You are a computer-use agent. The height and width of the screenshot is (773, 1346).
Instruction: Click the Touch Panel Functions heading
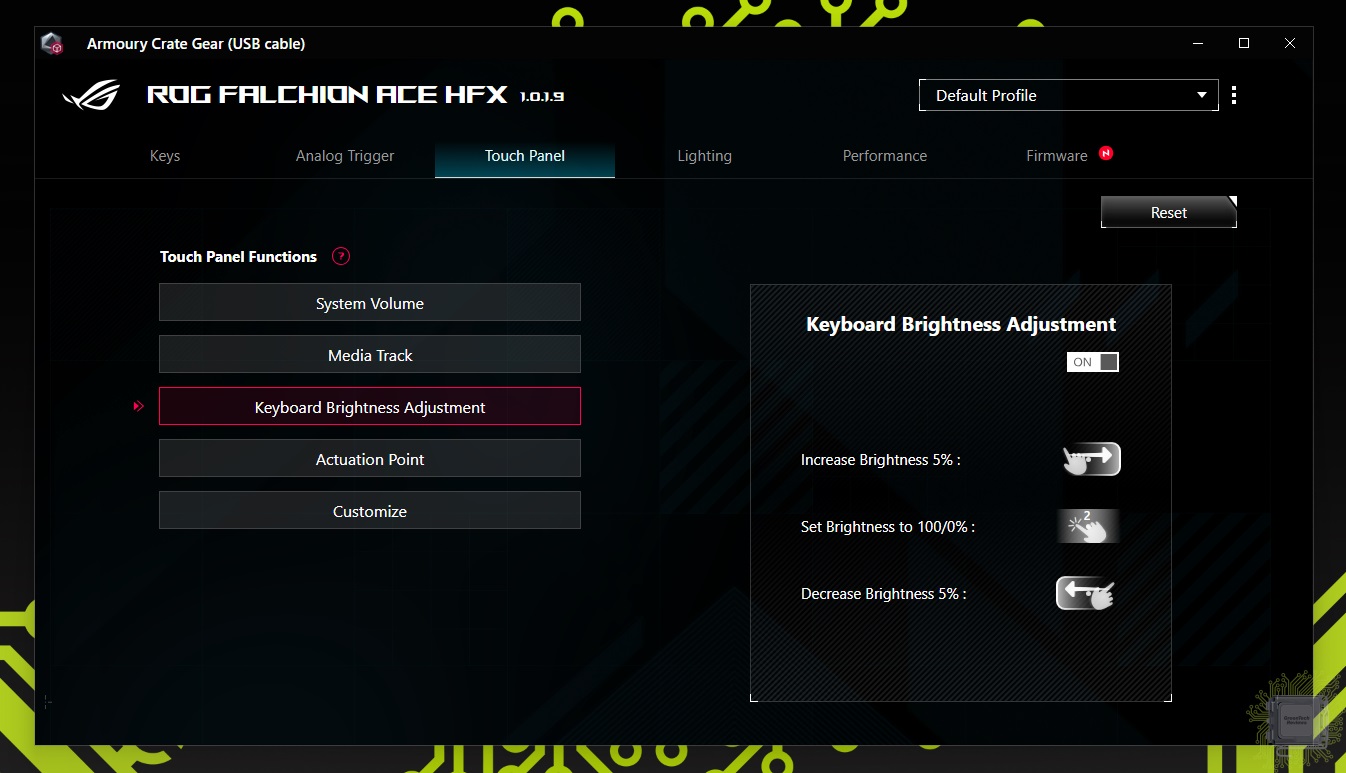(238, 257)
